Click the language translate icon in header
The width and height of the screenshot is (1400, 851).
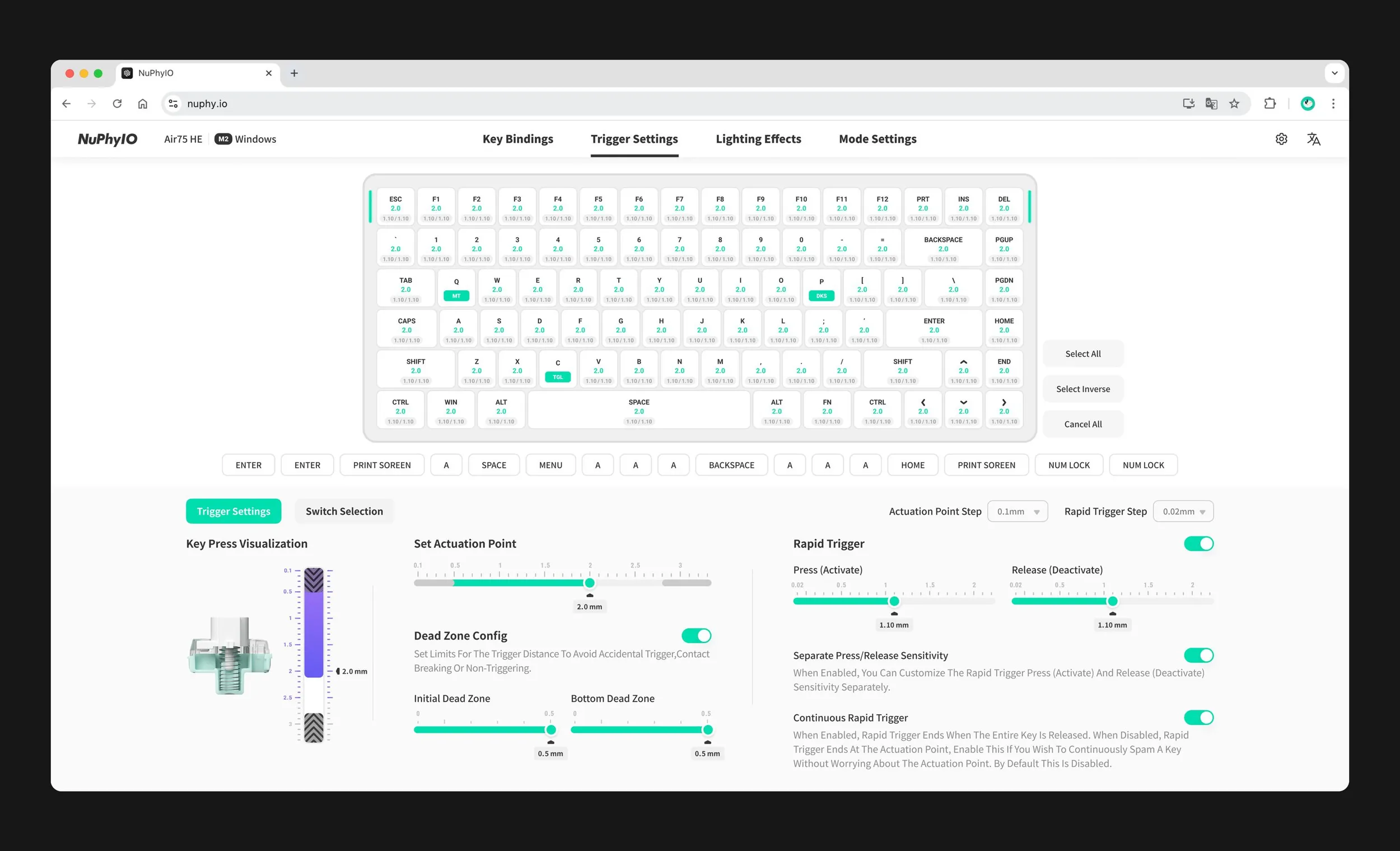(x=1313, y=139)
